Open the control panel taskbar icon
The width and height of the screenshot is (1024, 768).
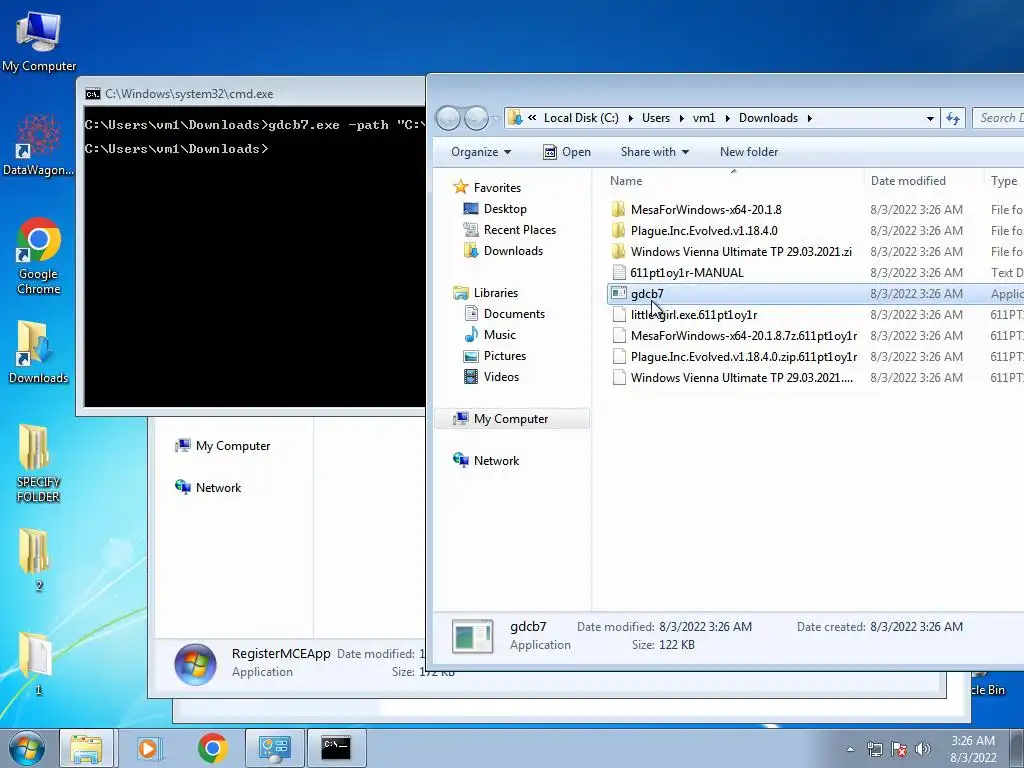tap(274, 748)
